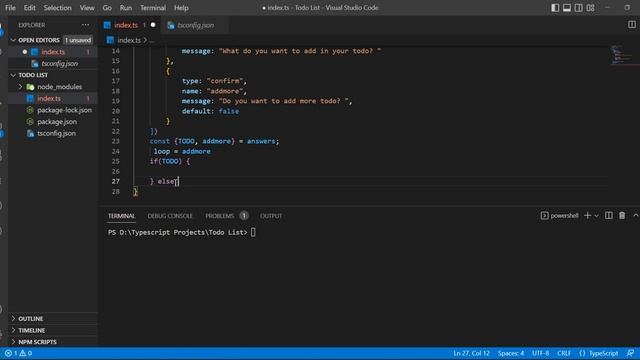Open tsconfig.json in TODO LIST tree
Viewport: 640px width, 360px height.
pos(56,133)
